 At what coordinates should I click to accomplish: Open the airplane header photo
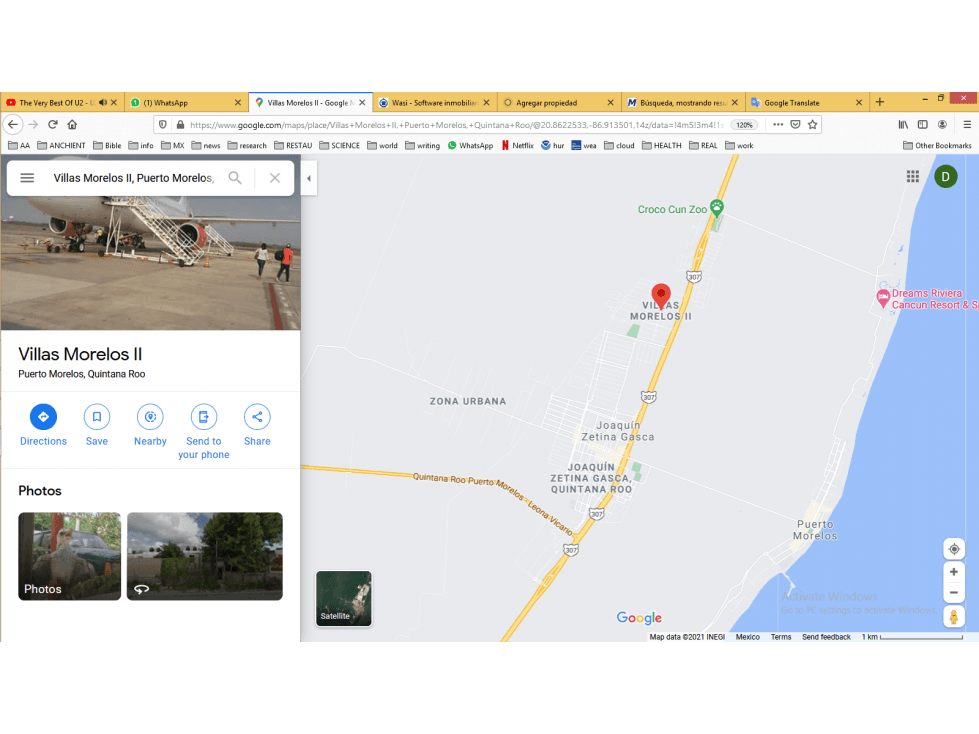point(150,263)
